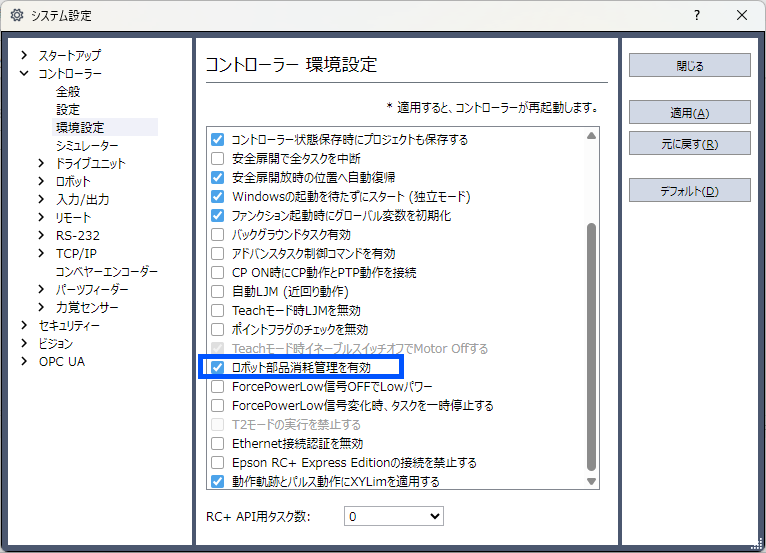Viewport: 766px width, 553px height.
Task: Expand the 力覚センサー node
Action: [x=41, y=307]
